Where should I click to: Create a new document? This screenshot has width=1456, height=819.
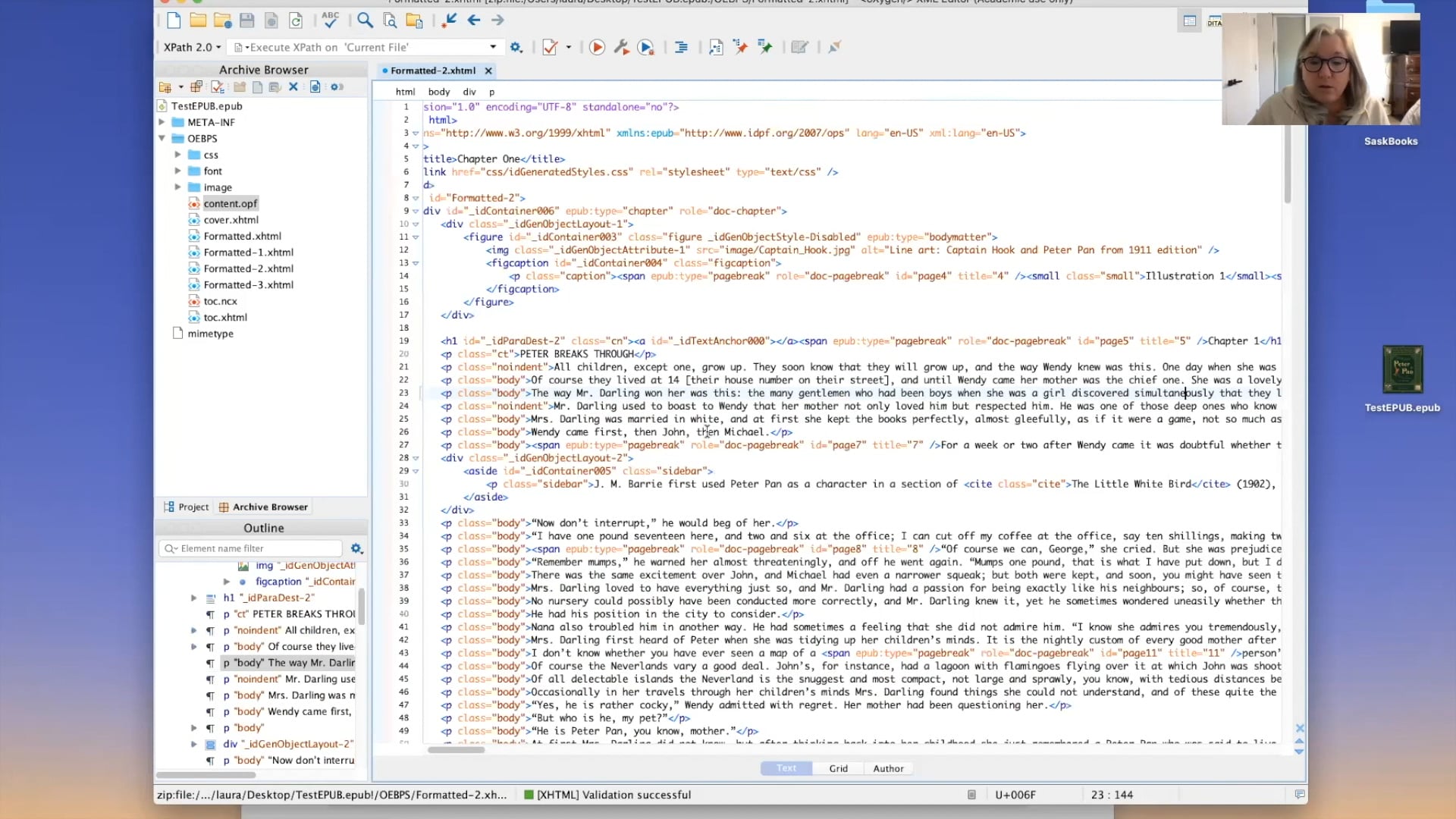[x=174, y=20]
